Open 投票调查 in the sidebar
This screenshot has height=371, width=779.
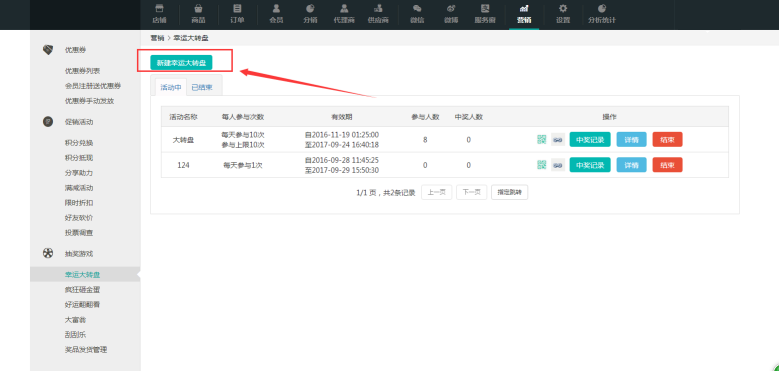click(x=79, y=232)
